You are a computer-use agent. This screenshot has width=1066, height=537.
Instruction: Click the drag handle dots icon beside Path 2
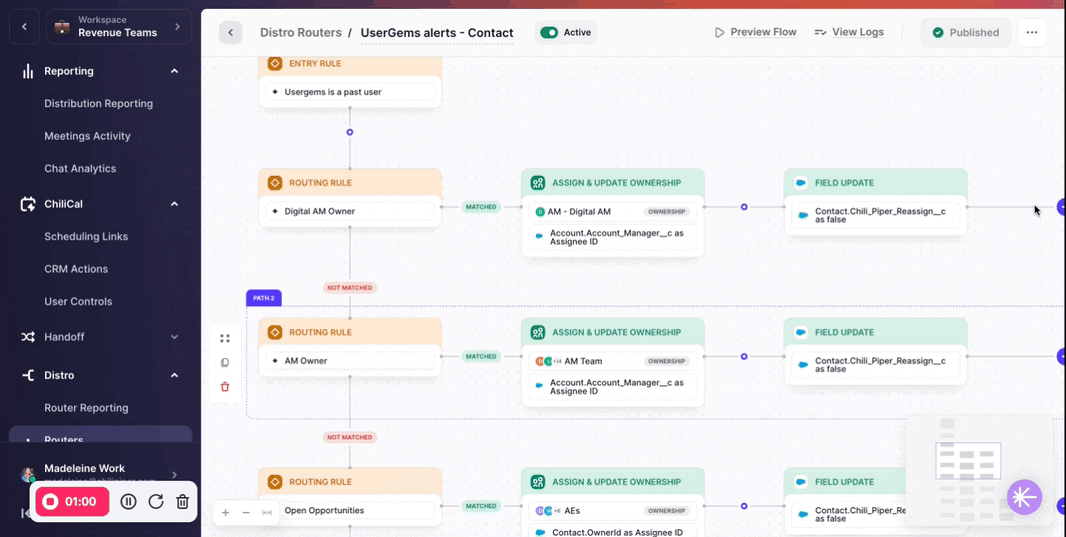pyautogui.click(x=225, y=339)
